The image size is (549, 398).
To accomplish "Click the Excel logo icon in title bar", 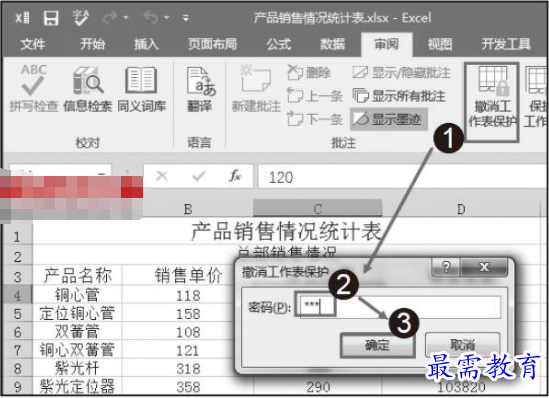I will [x=22, y=18].
